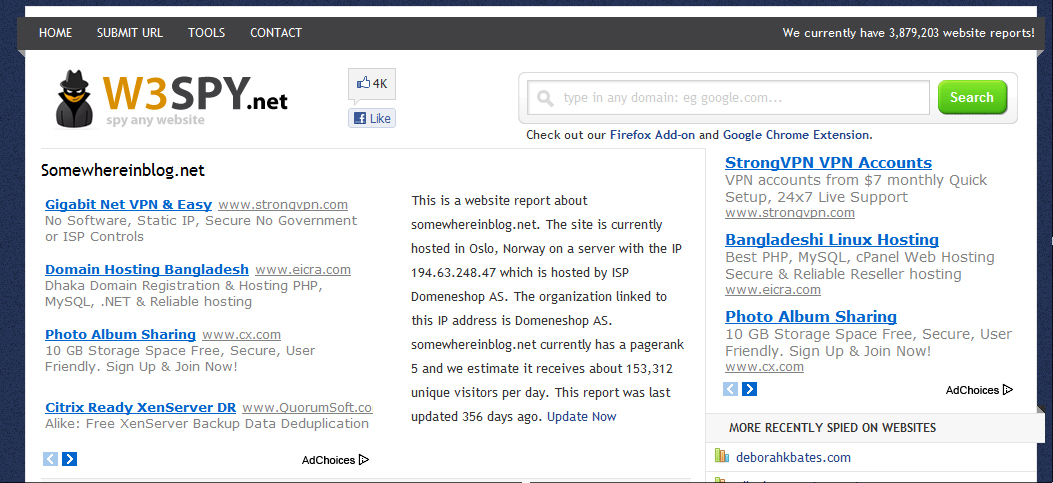Click the MORE RECENTLY SPIED ON WEBSITES header
Screen dimensions: 1053x483
(832, 427)
